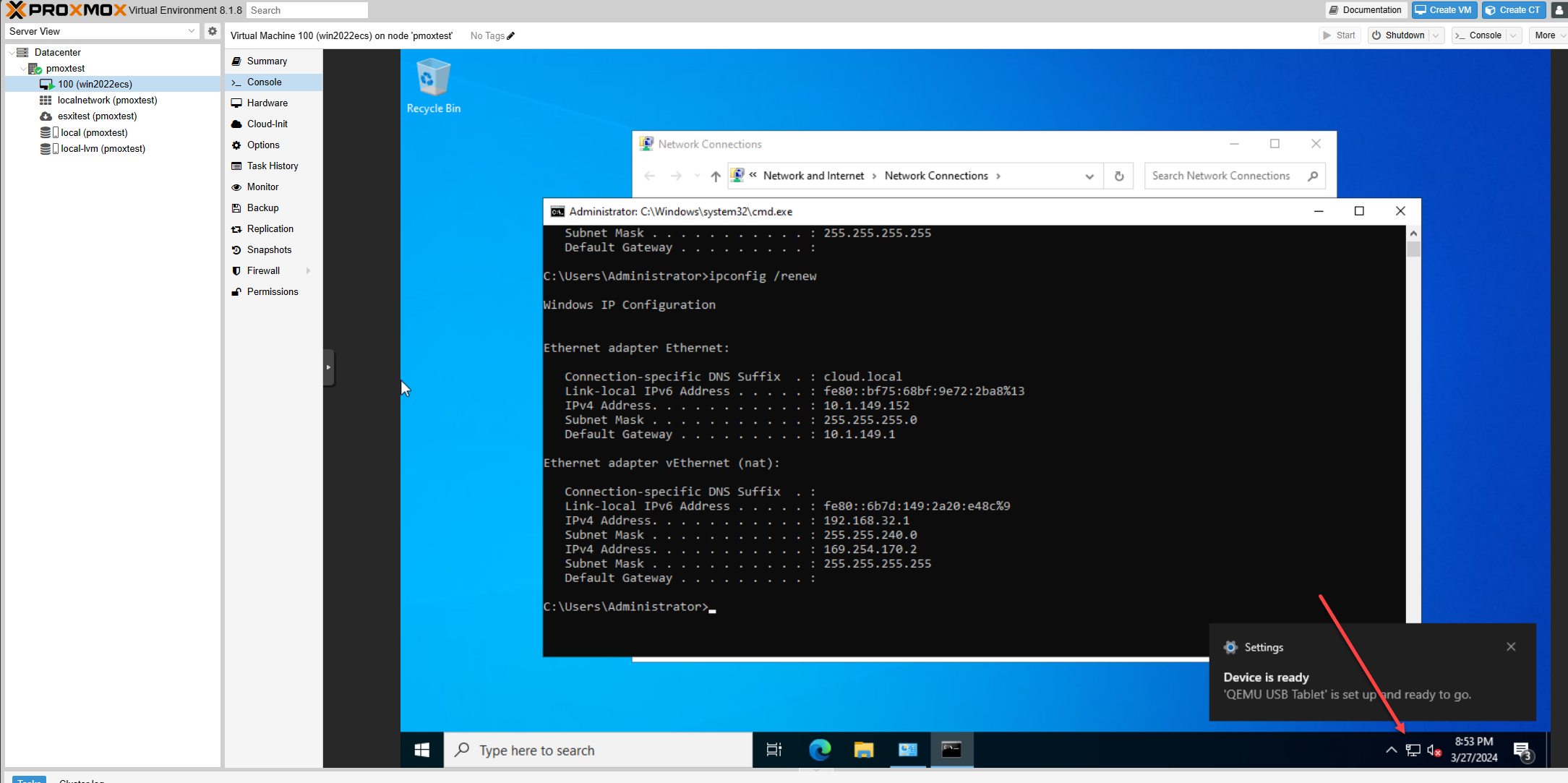Click the Task View taskbar icon
The image size is (1568, 783).
pos(774,750)
